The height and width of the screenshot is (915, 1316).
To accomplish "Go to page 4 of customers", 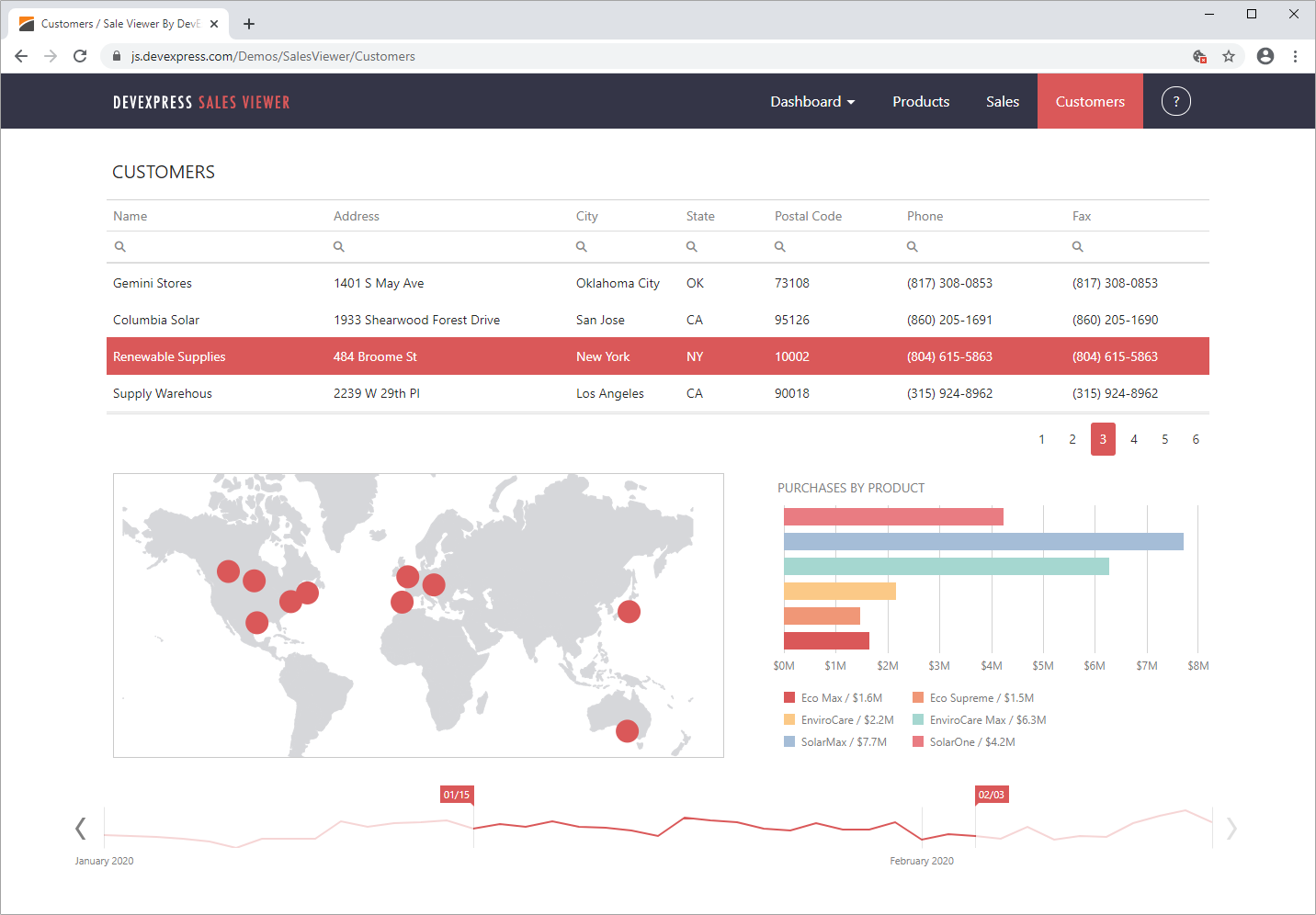I will tap(1134, 439).
